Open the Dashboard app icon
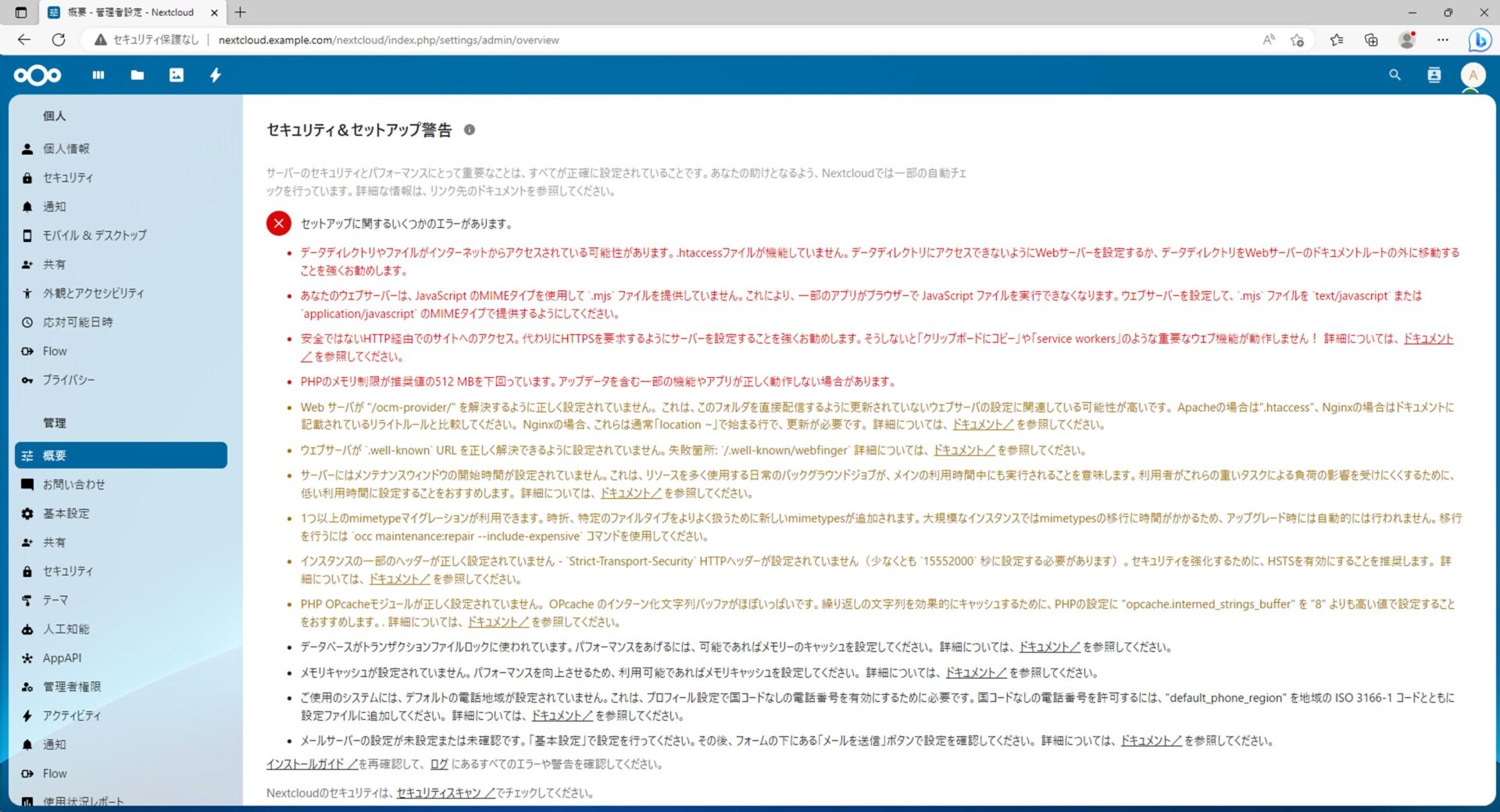 tap(98, 75)
